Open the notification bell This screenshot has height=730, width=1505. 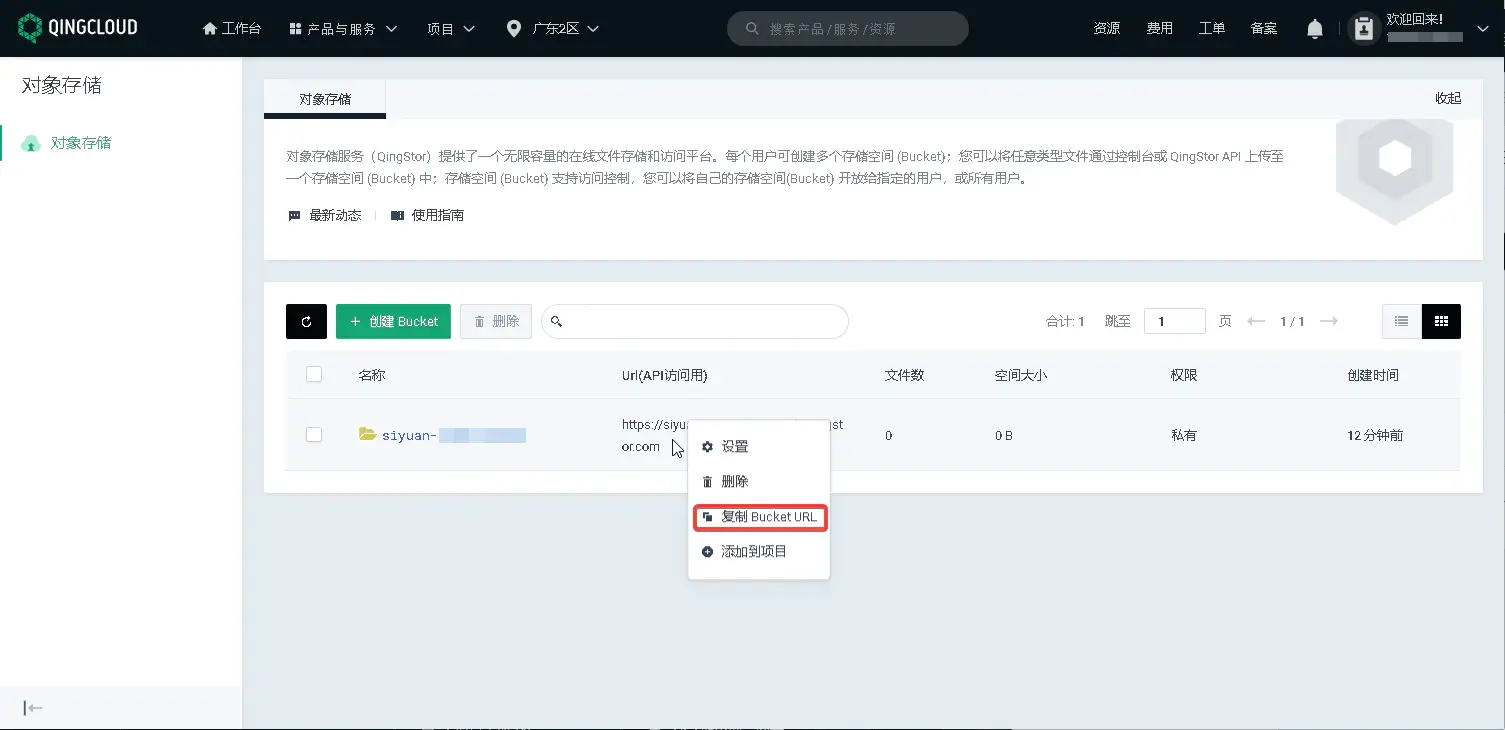[1314, 28]
